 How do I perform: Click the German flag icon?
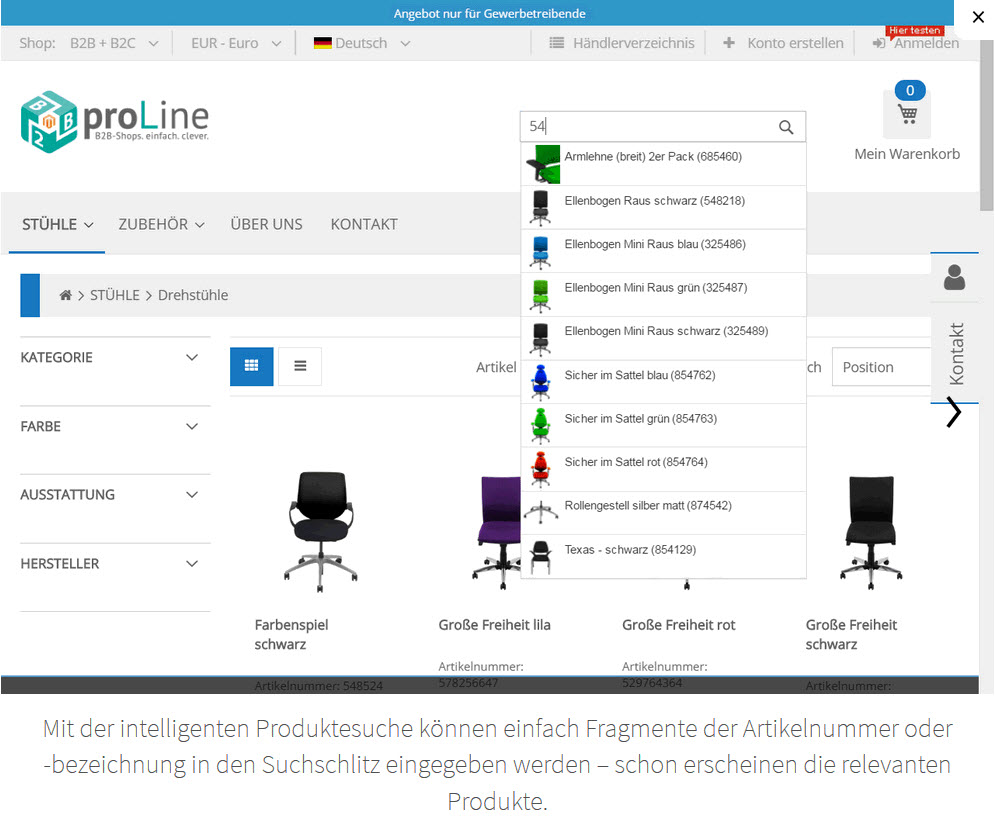322,43
